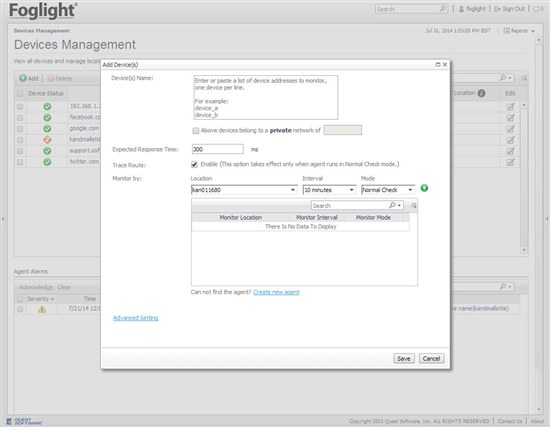The width and height of the screenshot is (550, 427).
Task: Open the Advanced Setting link
Action: point(135,318)
